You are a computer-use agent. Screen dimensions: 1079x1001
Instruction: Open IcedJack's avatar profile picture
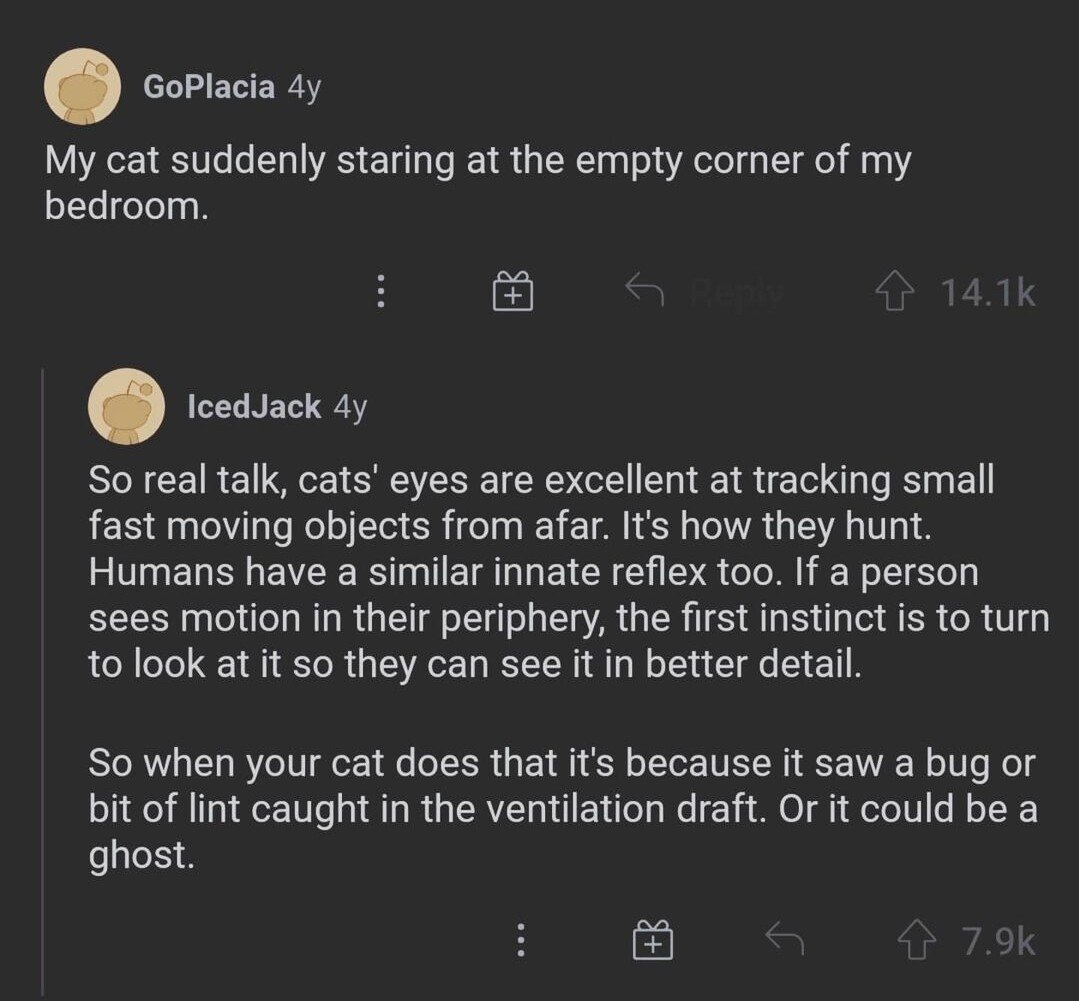point(127,407)
